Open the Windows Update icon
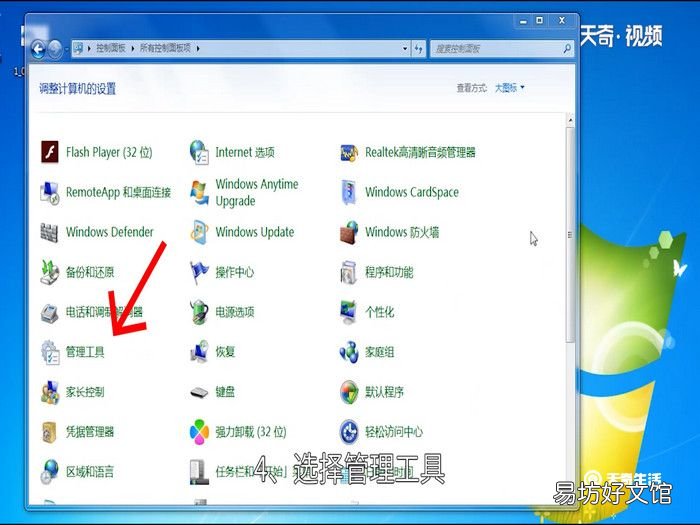Image resolution: width=700 pixels, height=525 pixels. [x=199, y=232]
